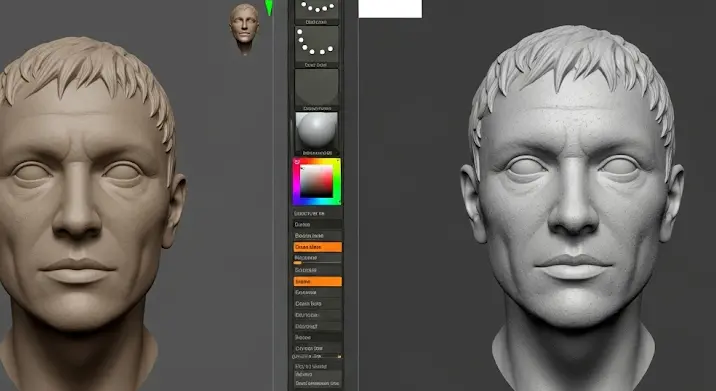Select the clay head thumbnail preview

(244, 28)
